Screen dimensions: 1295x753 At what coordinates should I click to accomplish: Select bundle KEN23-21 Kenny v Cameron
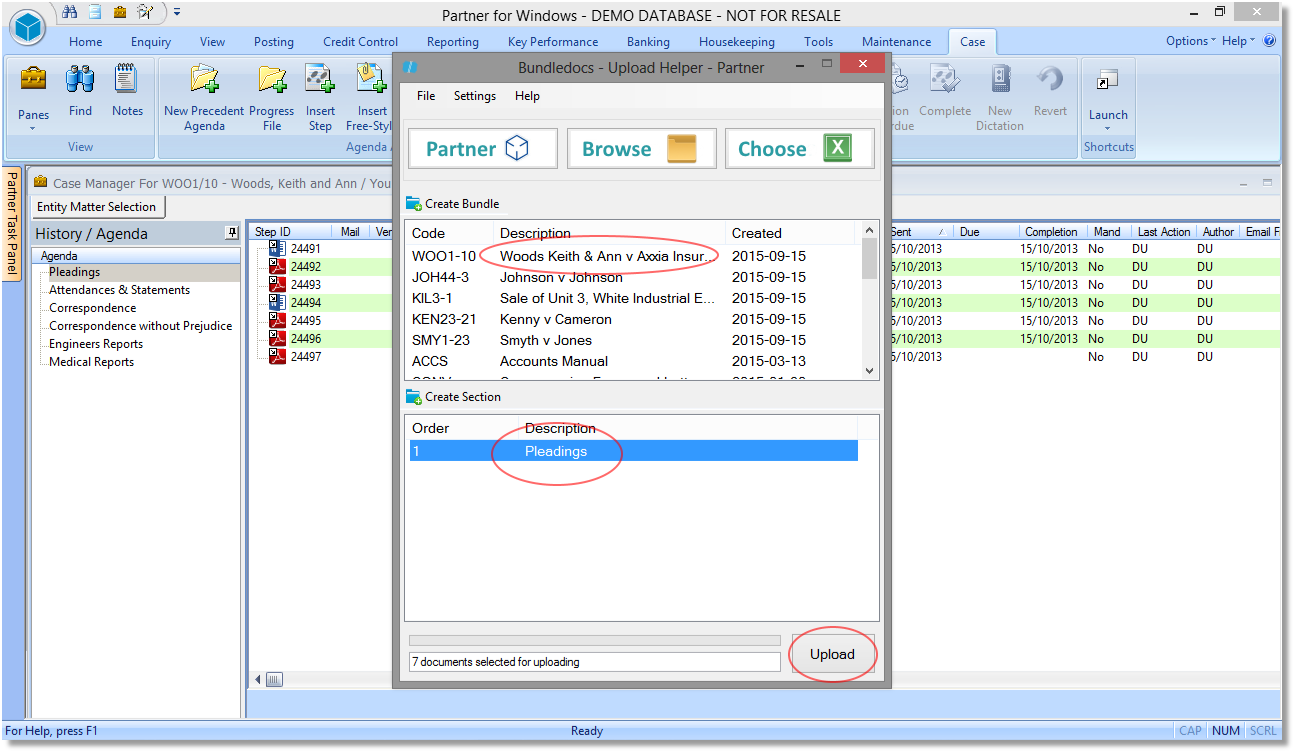pyautogui.click(x=634, y=319)
